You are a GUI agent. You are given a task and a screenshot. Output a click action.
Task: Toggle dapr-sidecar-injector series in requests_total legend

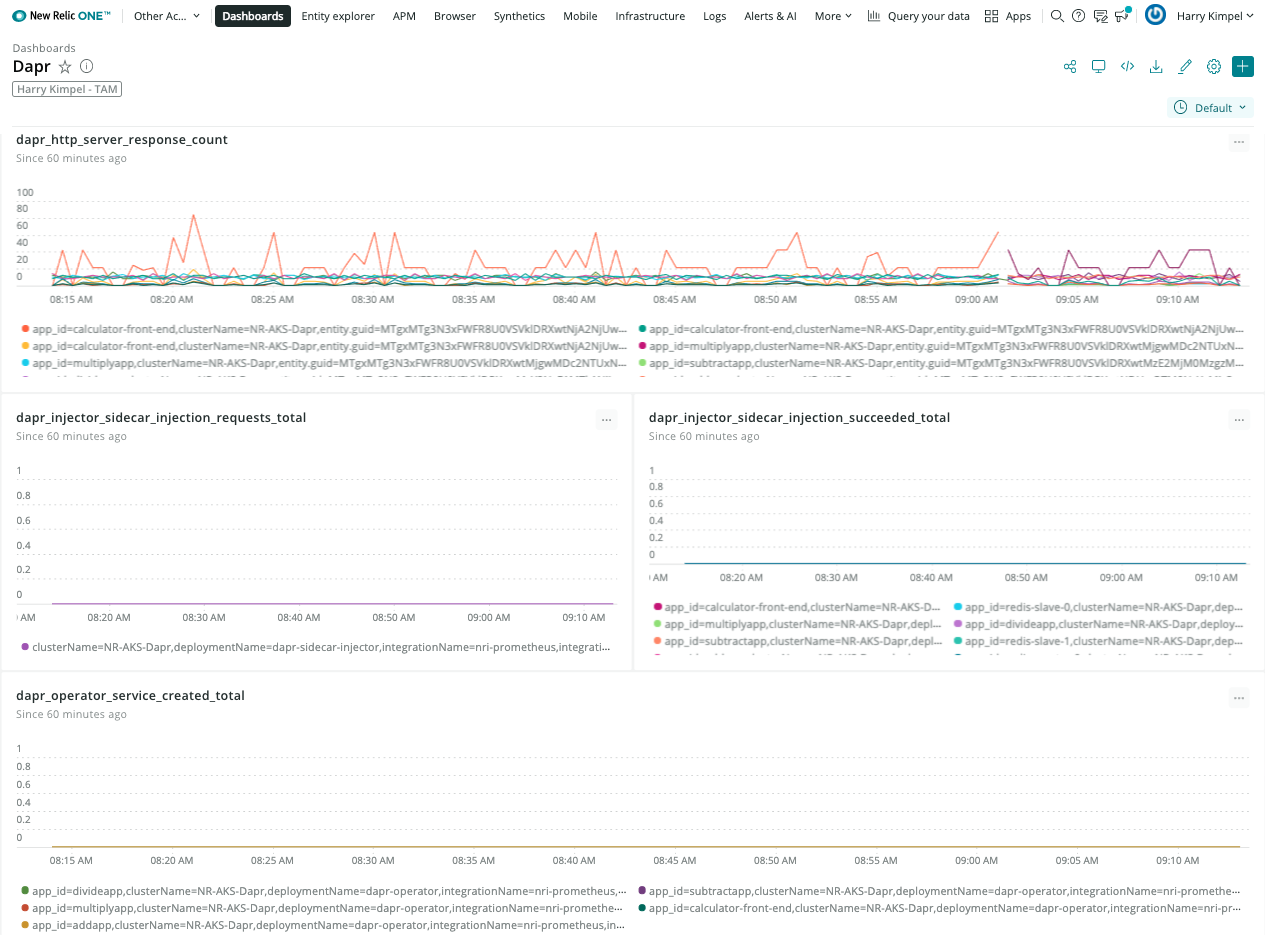coord(315,647)
